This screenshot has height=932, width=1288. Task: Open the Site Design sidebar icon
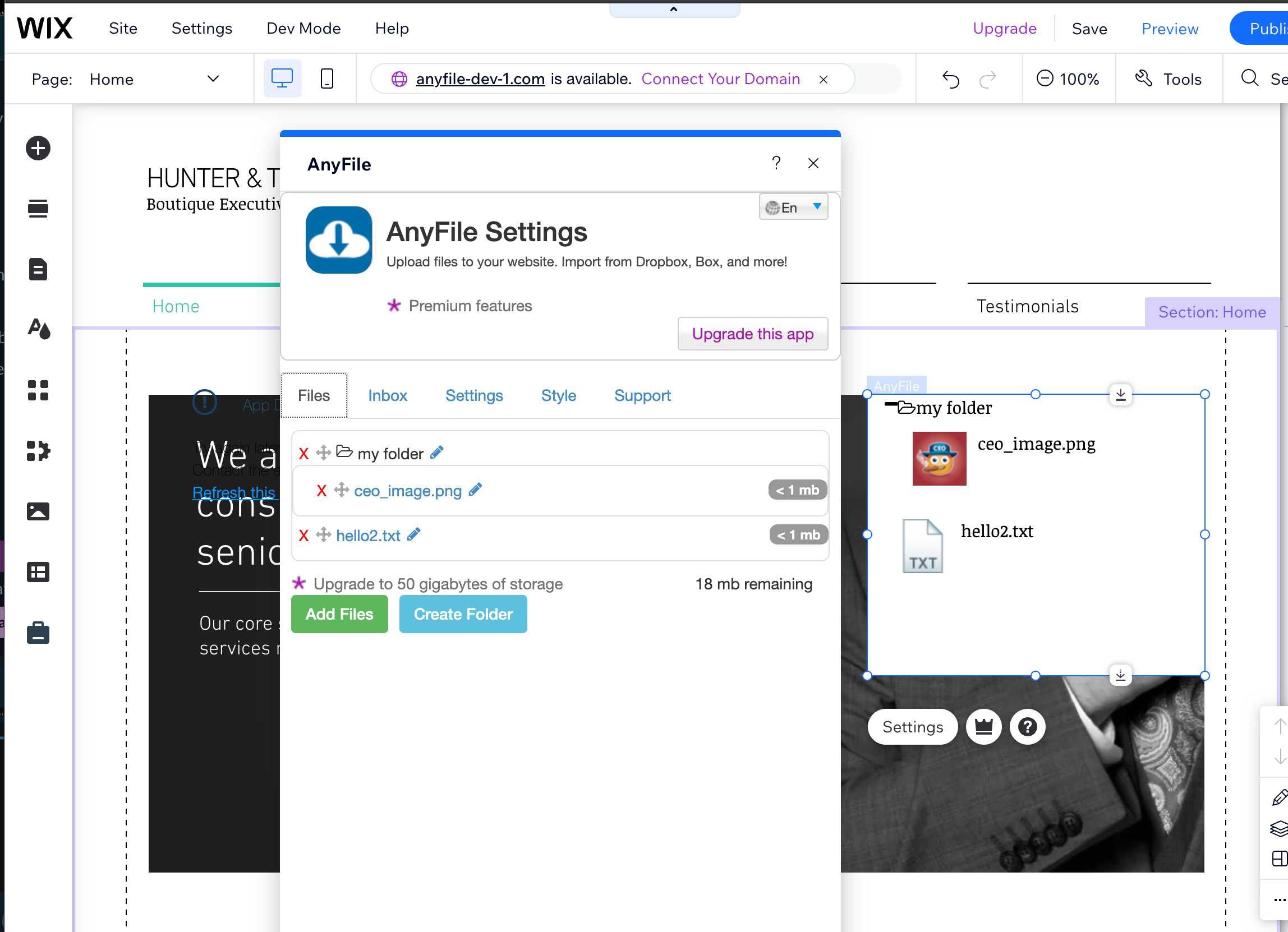(38, 329)
